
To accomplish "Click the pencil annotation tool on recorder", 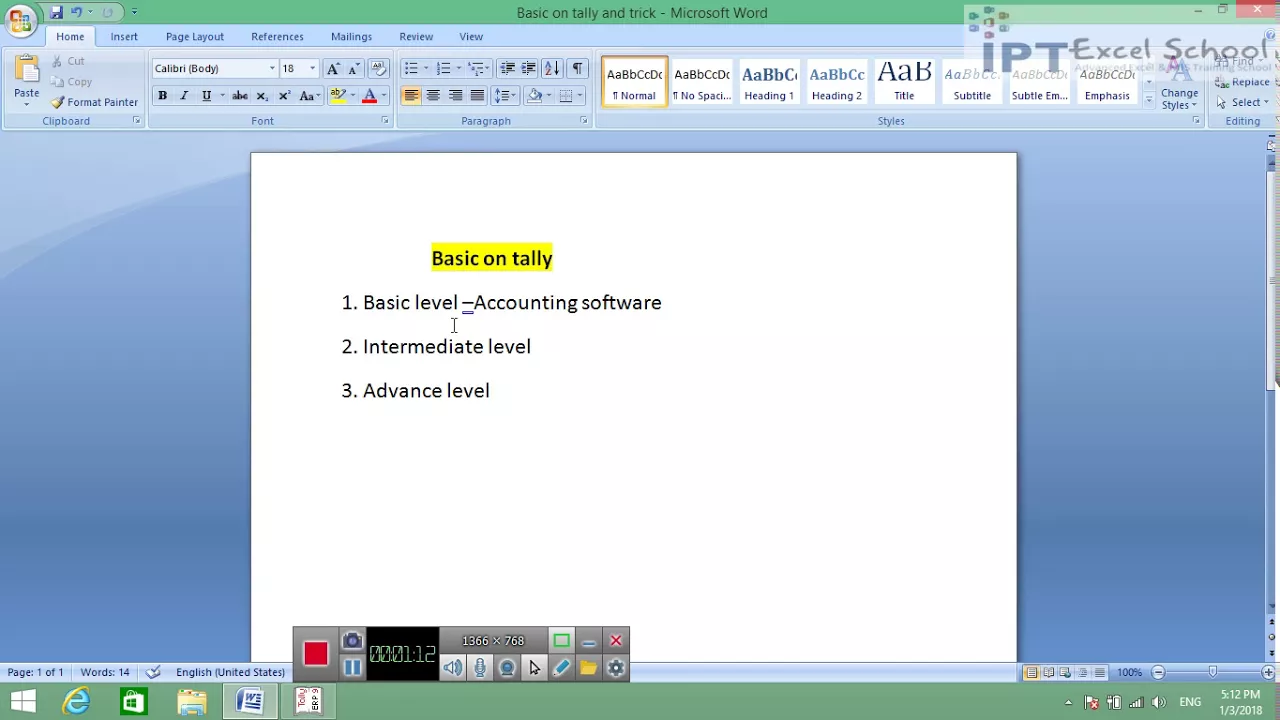I will [x=561, y=668].
